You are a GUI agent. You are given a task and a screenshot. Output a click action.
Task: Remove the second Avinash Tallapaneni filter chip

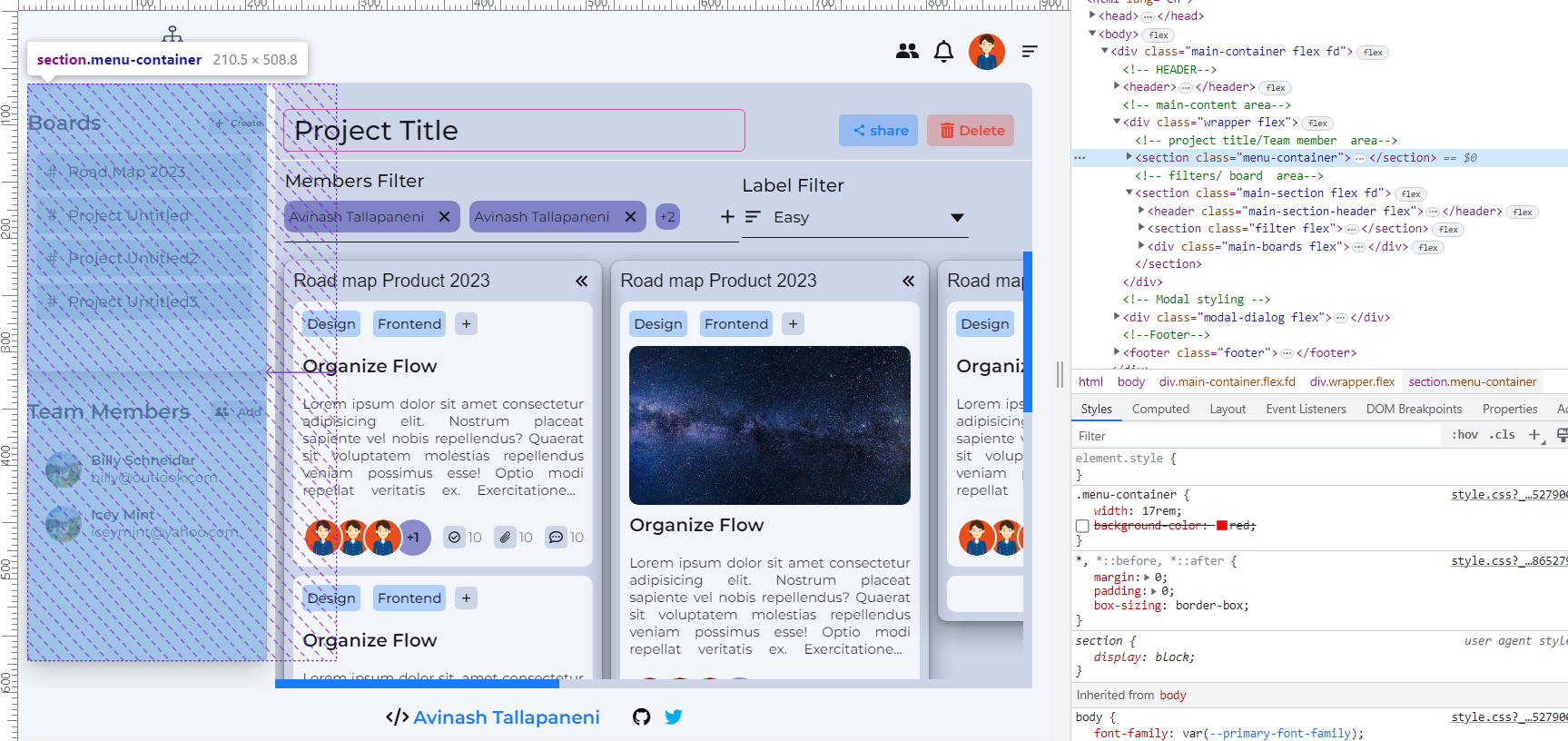pos(631,217)
